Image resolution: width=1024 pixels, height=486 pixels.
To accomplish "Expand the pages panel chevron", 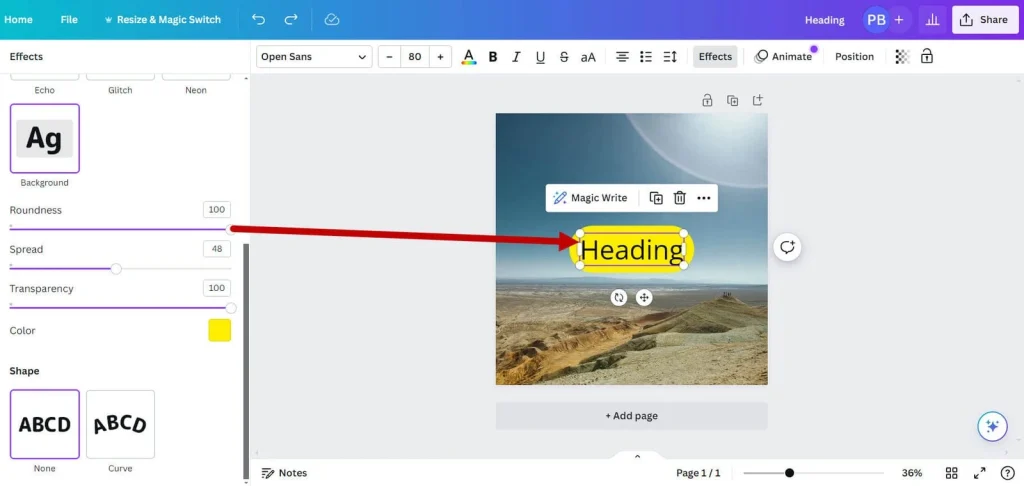I will click(637, 456).
